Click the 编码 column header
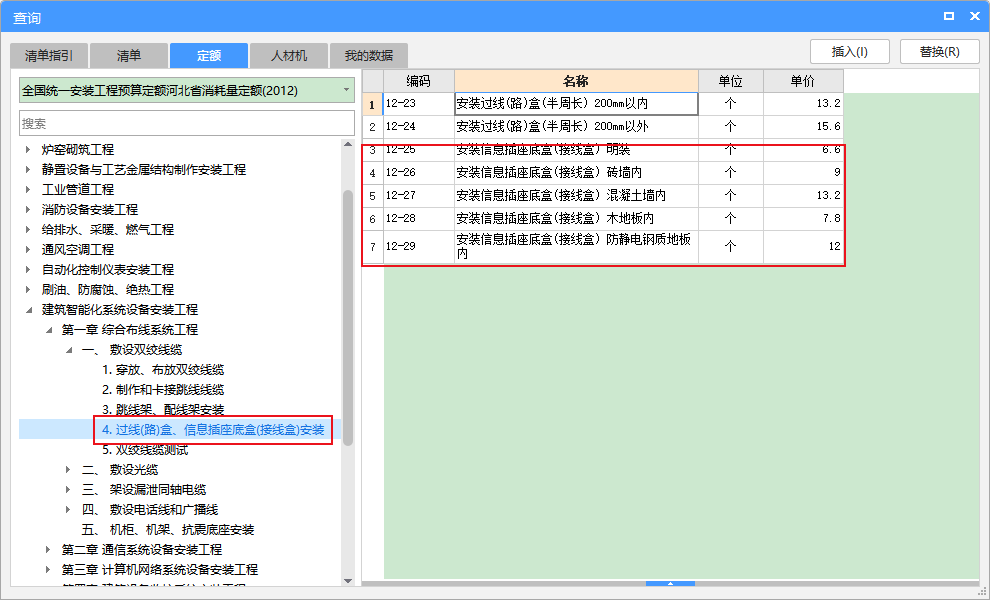This screenshot has width=990, height=600. (419, 81)
